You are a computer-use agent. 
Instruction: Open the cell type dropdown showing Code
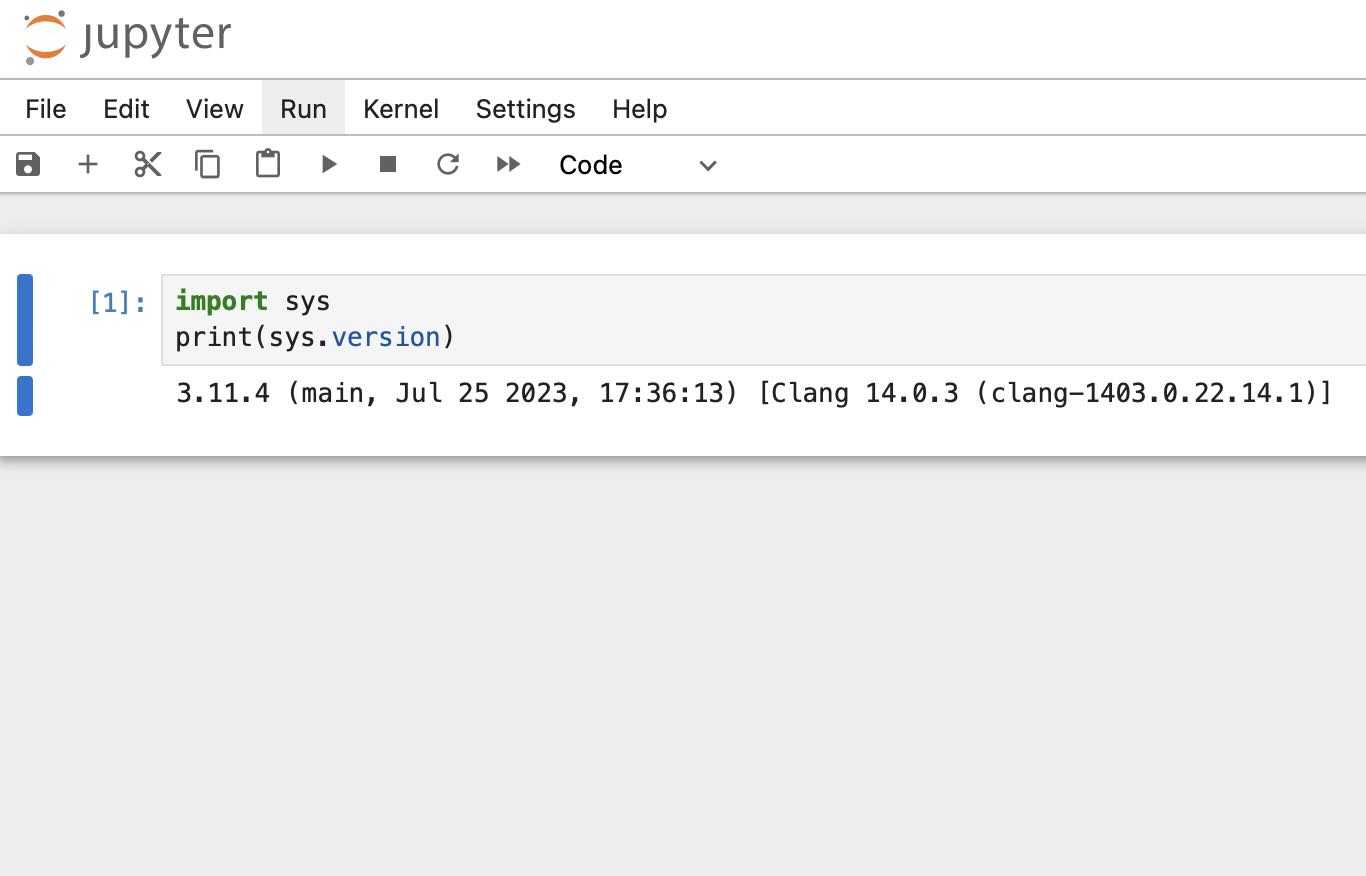pos(590,165)
